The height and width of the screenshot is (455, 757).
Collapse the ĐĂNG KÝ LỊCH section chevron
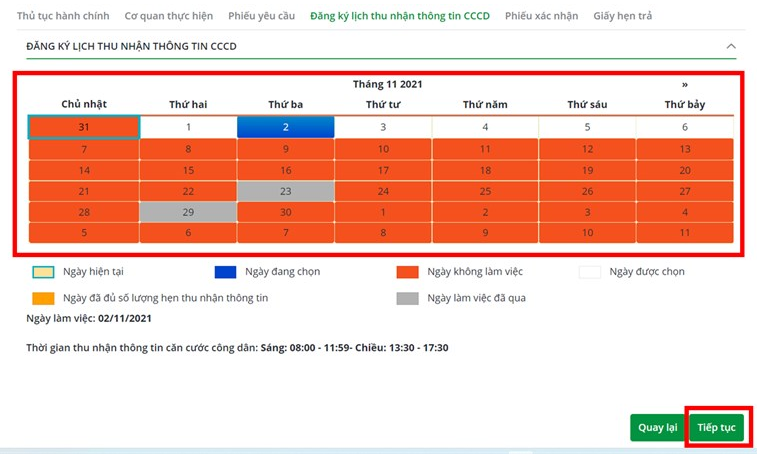(x=731, y=46)
